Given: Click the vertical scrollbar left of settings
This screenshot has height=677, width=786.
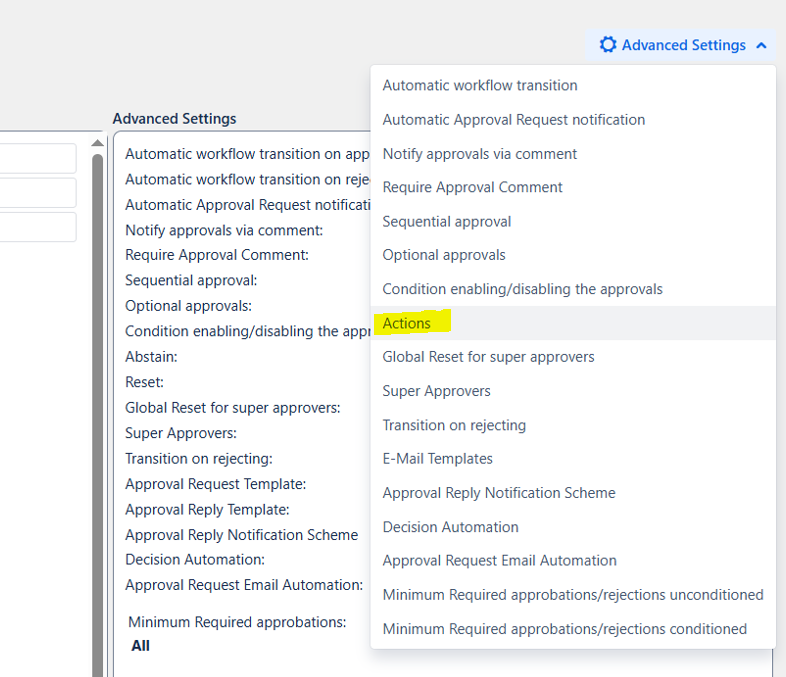Looking at the screenshot, I should 98,400.
